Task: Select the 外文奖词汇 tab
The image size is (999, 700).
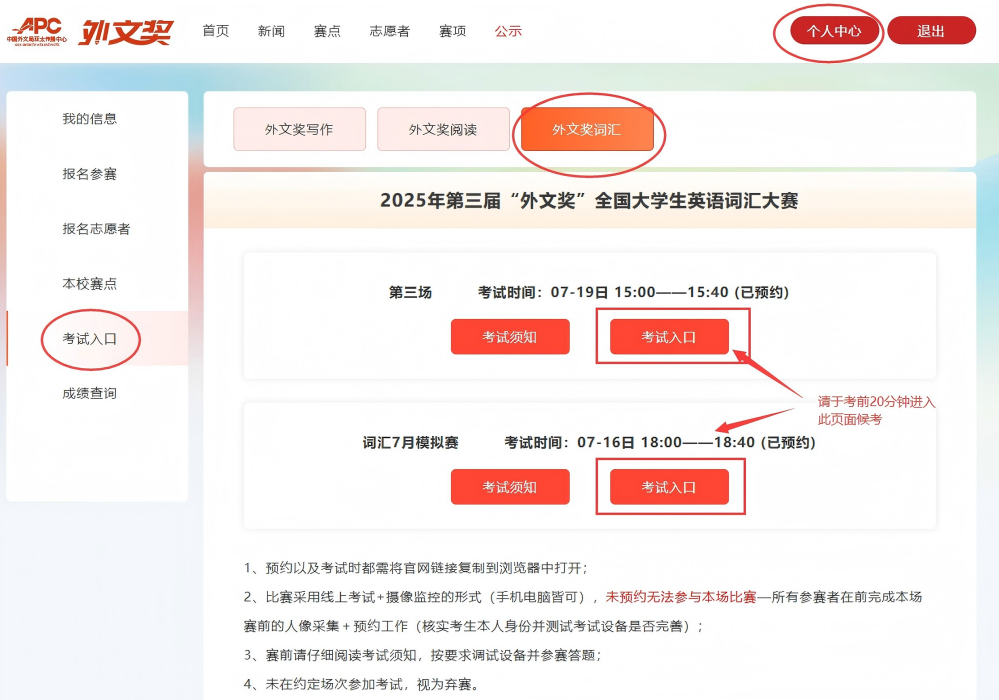Action: pos(587,130)
